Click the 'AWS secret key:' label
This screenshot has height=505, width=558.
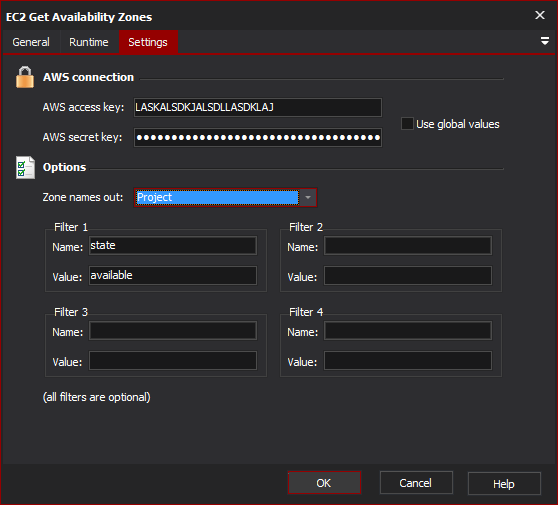coord(82,137)
